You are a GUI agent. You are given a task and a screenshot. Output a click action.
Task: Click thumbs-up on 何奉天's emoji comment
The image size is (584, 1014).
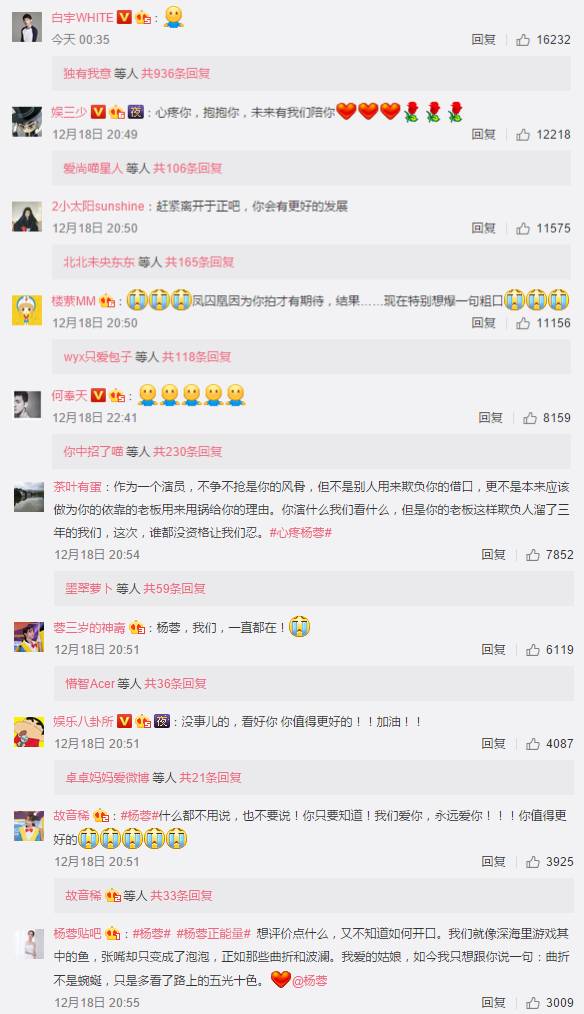pos(530,418)
